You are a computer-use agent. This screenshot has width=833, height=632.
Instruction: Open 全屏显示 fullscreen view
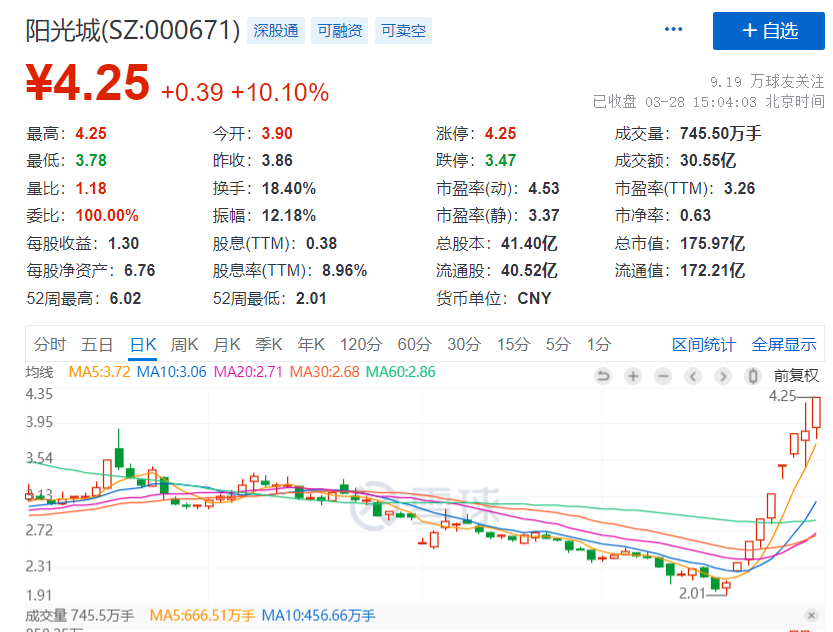click(x=784, y=345)
